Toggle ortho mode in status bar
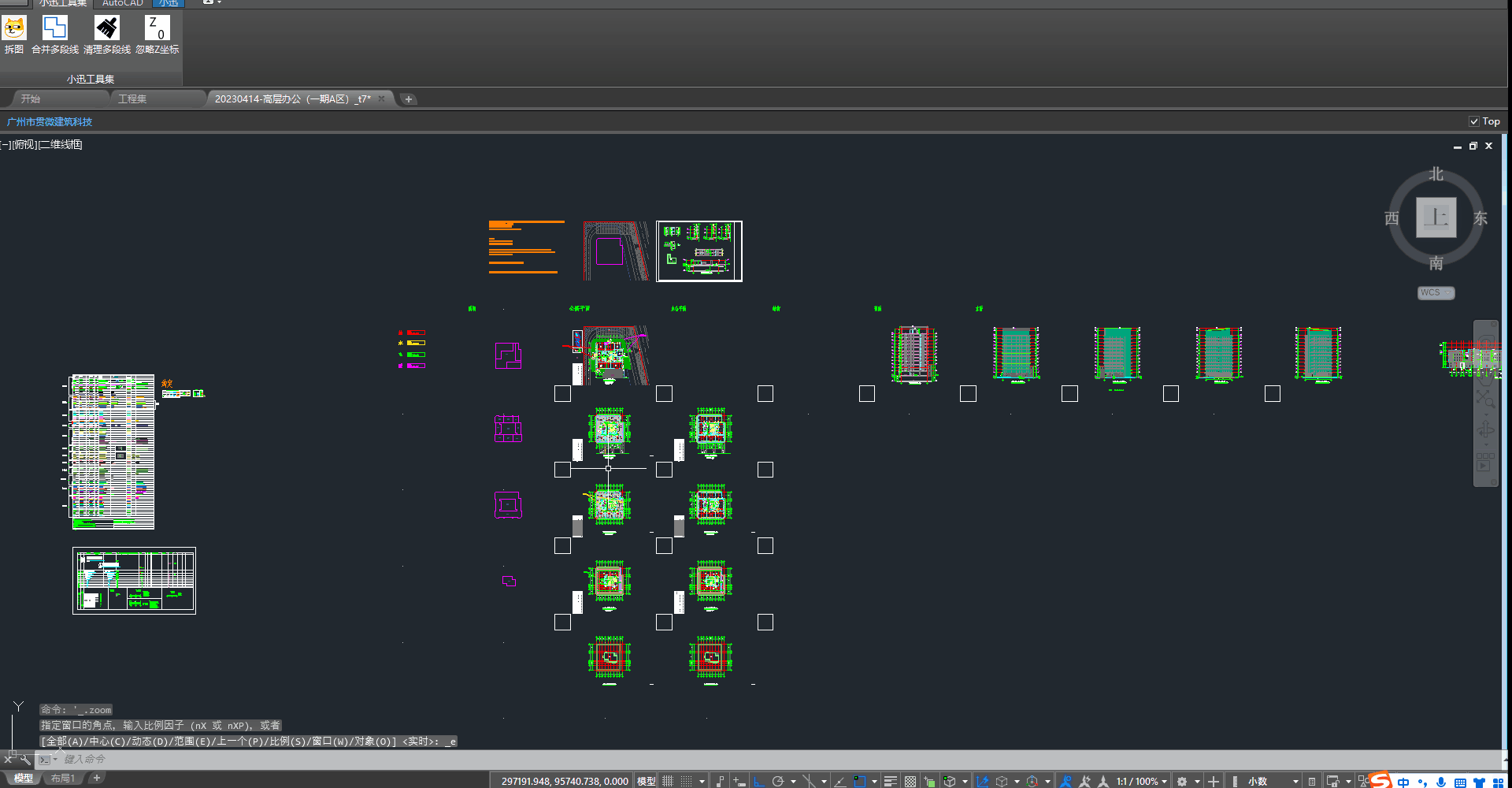 click(x=758, y=781)
